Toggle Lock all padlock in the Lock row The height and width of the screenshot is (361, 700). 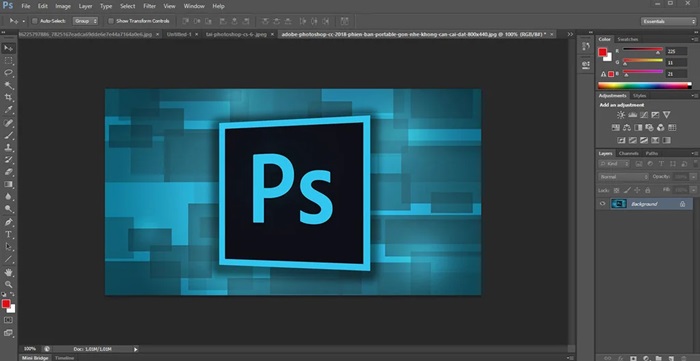pyautogui.click(x=648, y=190)
